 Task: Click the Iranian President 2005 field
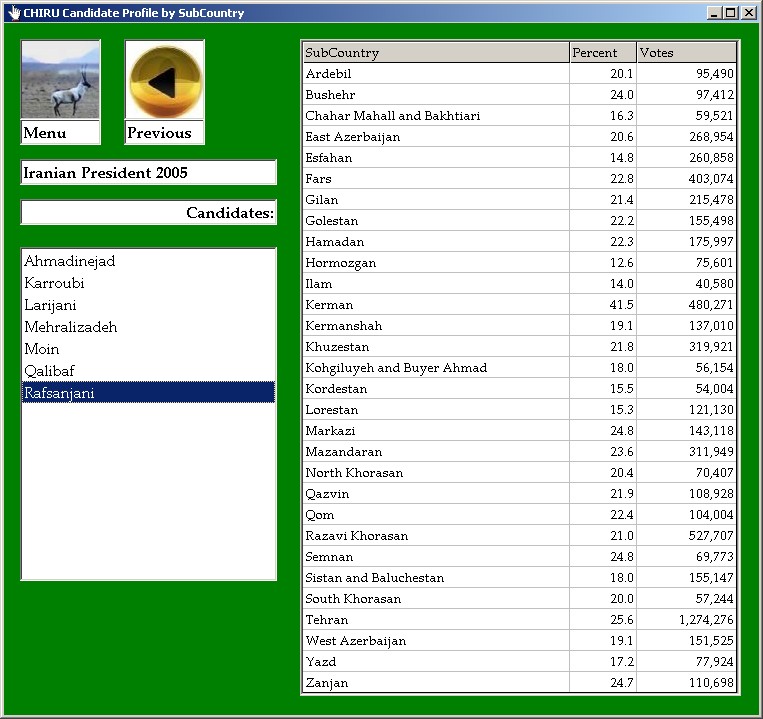coord(148,173)
